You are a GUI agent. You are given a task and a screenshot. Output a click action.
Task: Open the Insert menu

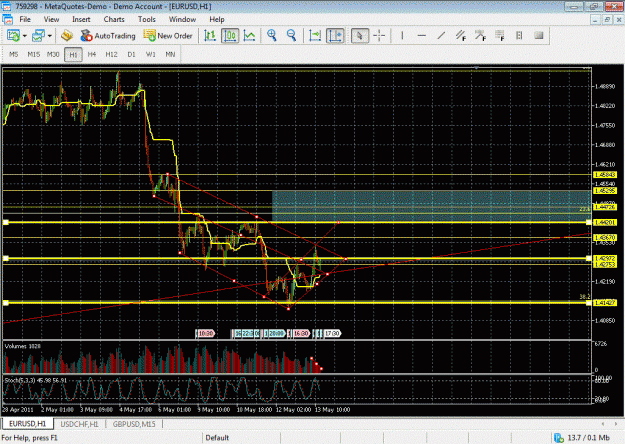(x=81, y=19)
